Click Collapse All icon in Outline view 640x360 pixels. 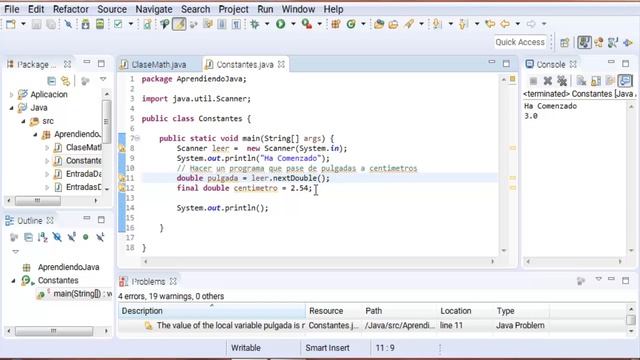coord(28,237)
